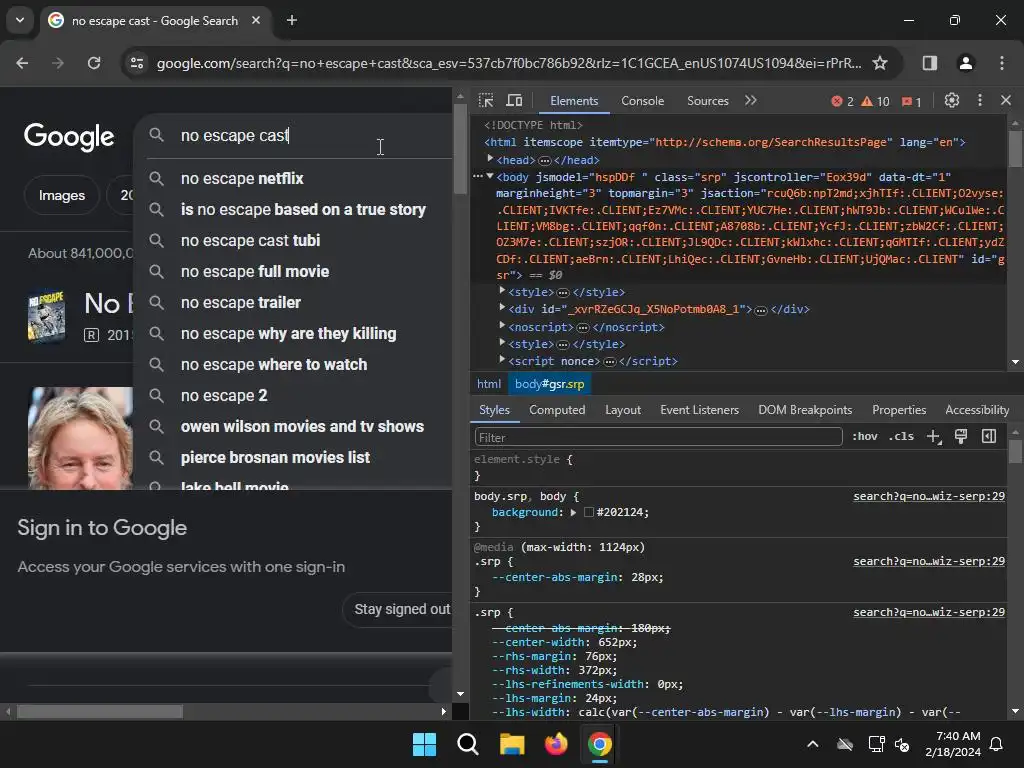
Task: Go to the Google logo homepage
Action: 69,136
